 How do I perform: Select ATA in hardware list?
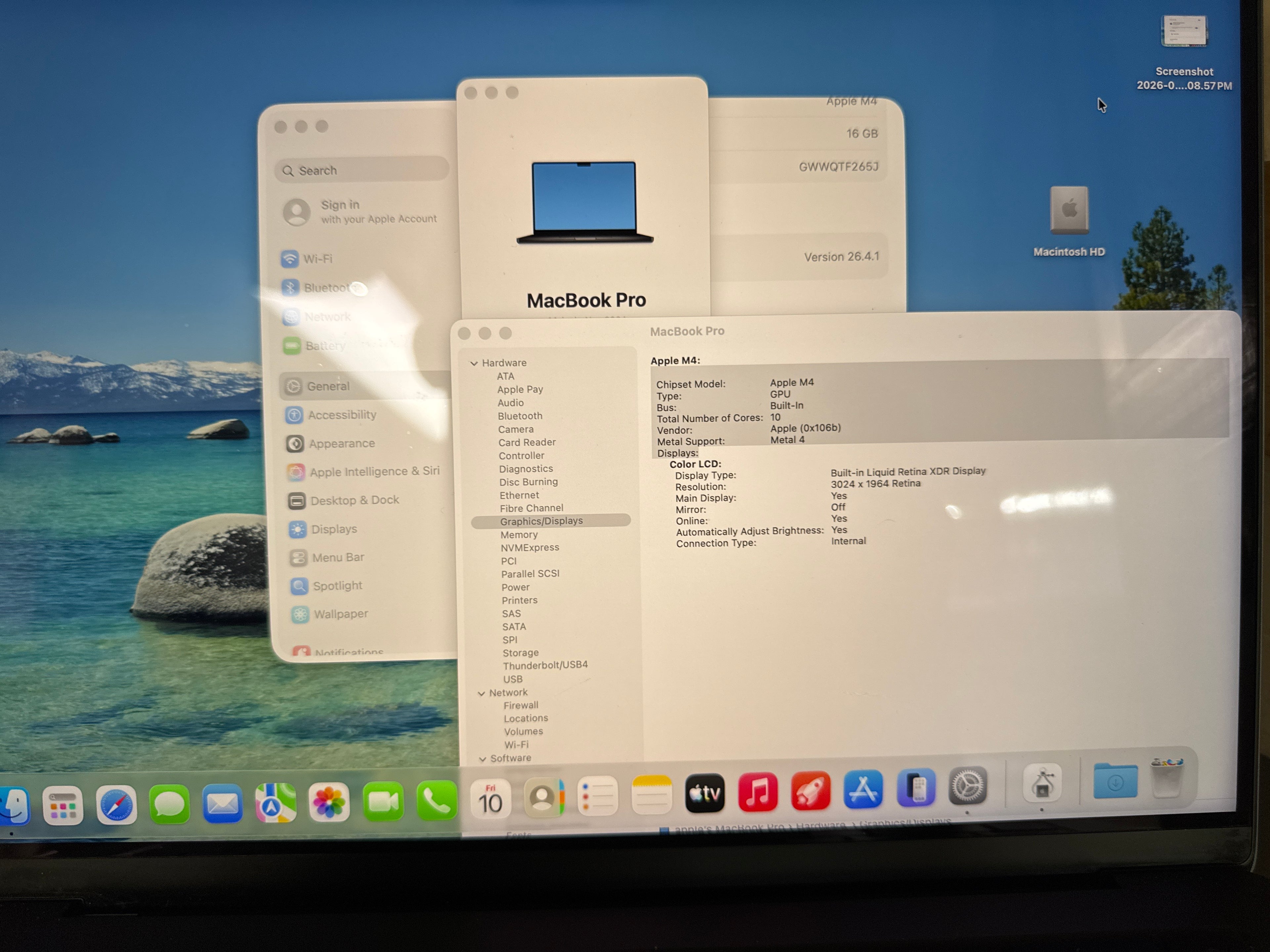click(505, 377)
